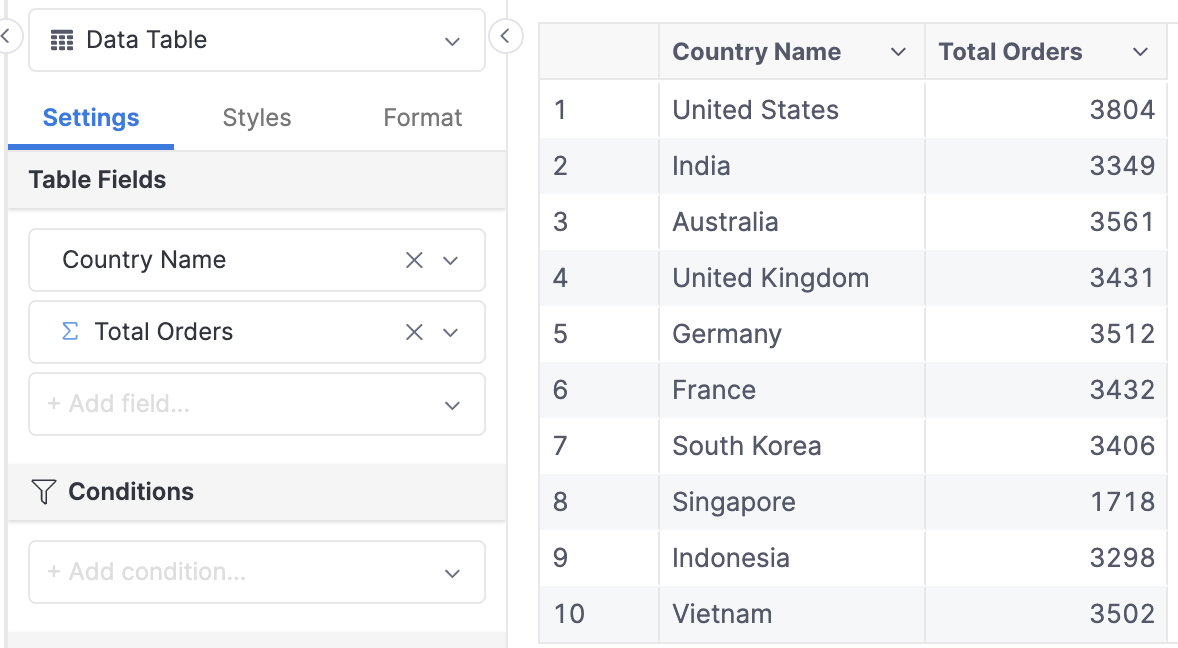This screenshot has height=648, width=1178.
Task: Click row number 3 in the table
Action: pos(560,222)
